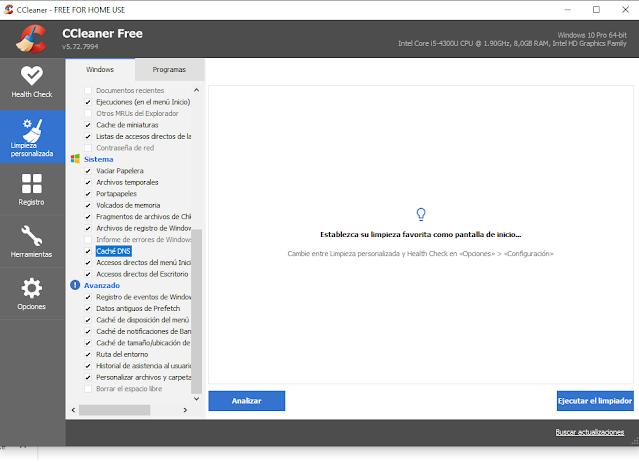Select Caché de notificaciones text

[x=143, y=331]
